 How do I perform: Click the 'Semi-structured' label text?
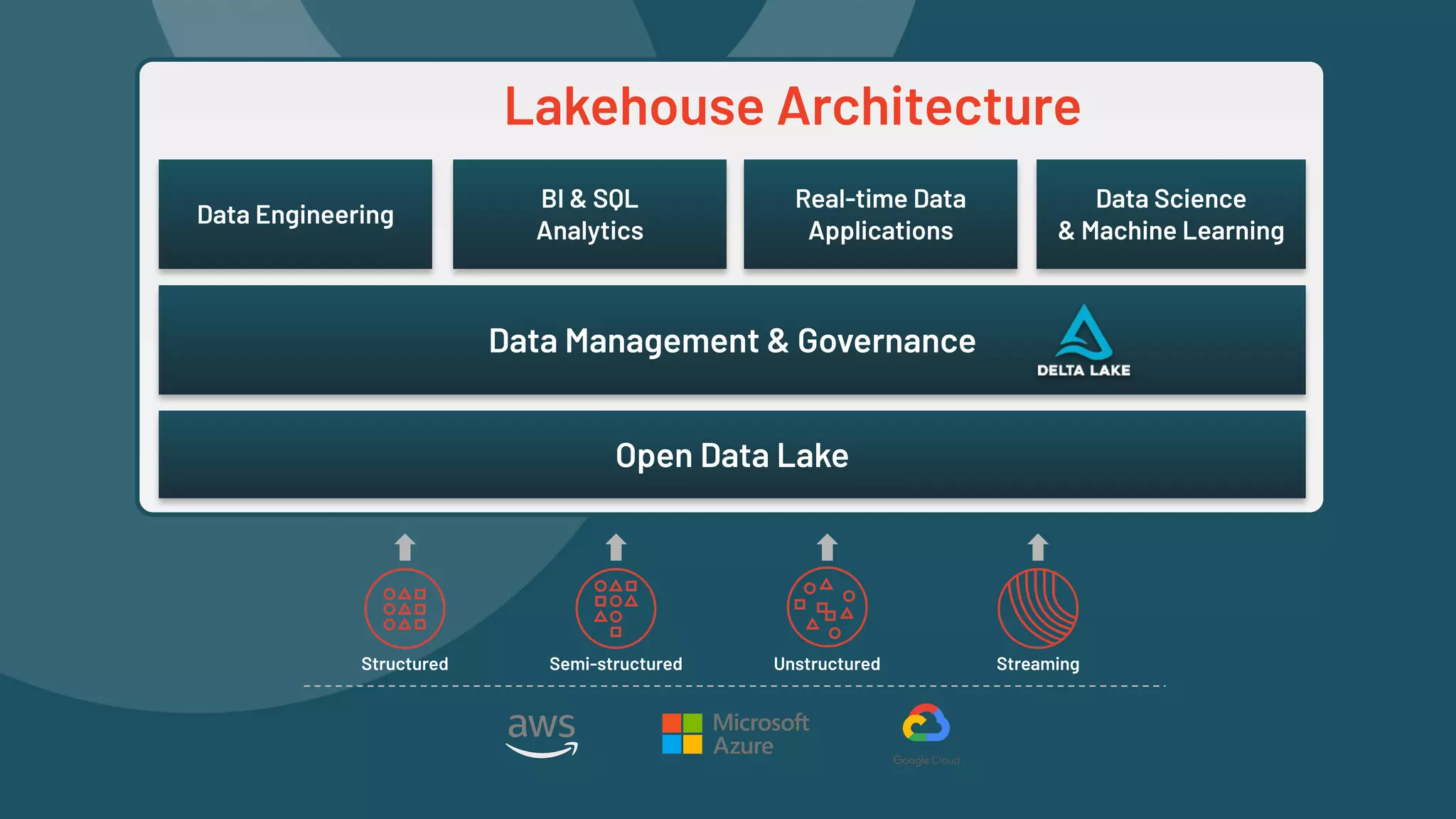pos(616,664)
